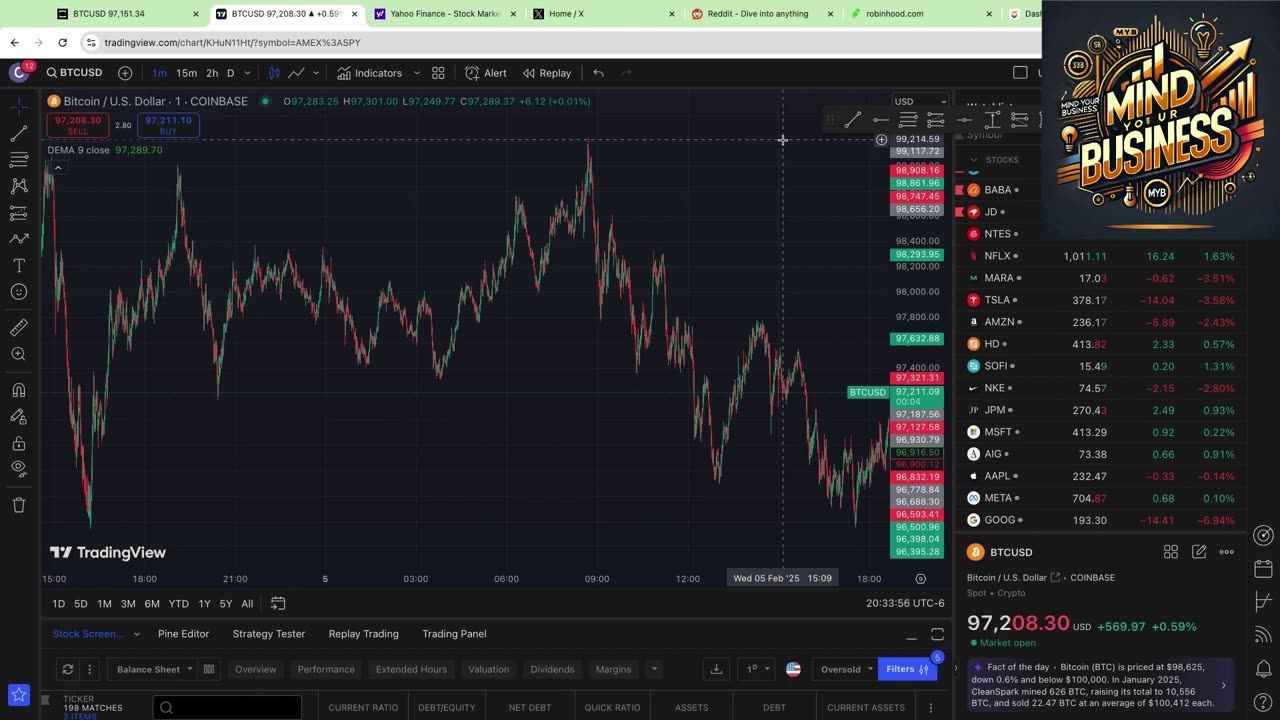This screenshot has width=1280, height=720.
Task: Click the blue BUY price button
Action: [168, 125]
